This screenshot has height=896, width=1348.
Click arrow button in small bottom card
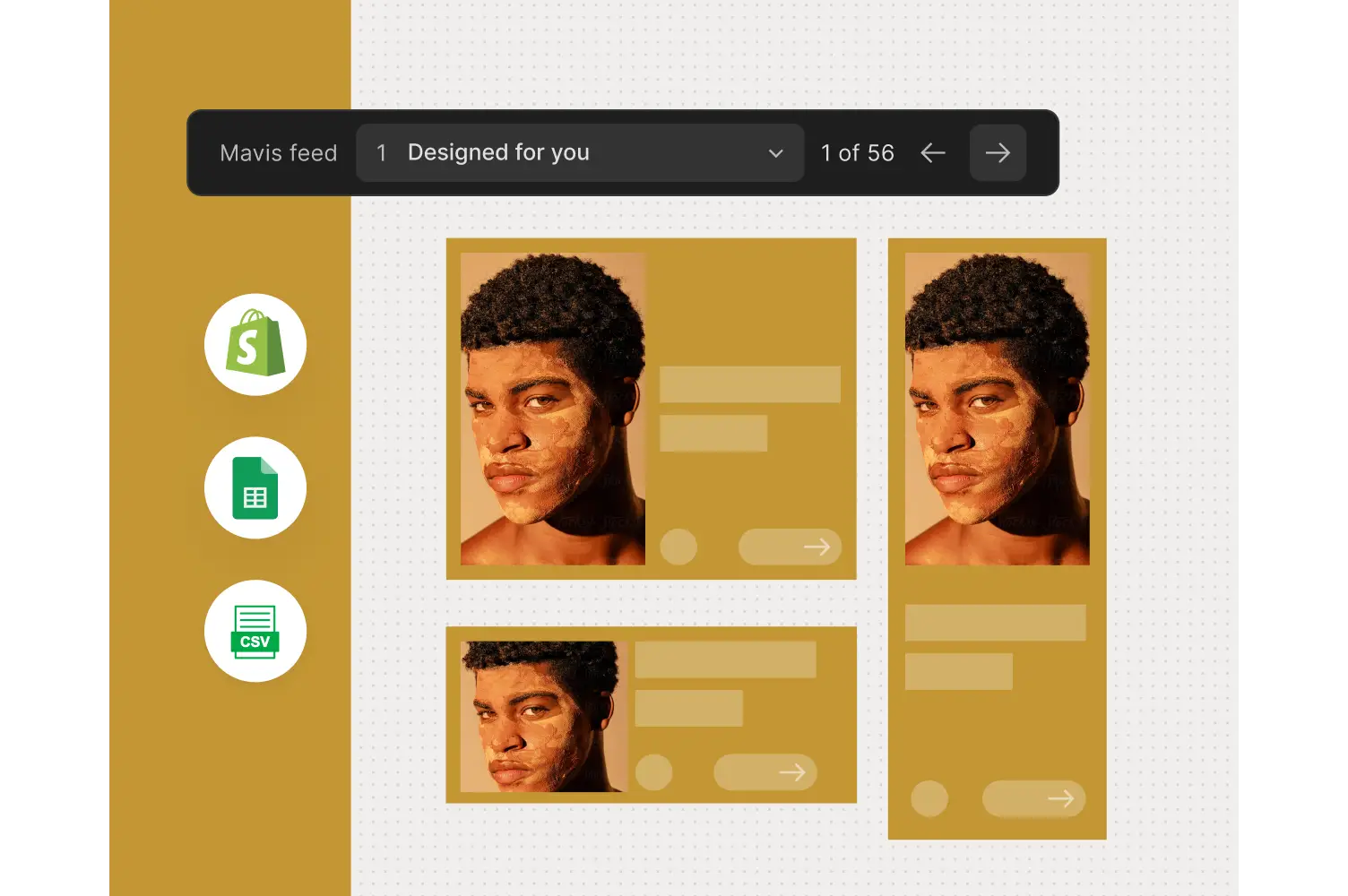[x=765, y=772]
